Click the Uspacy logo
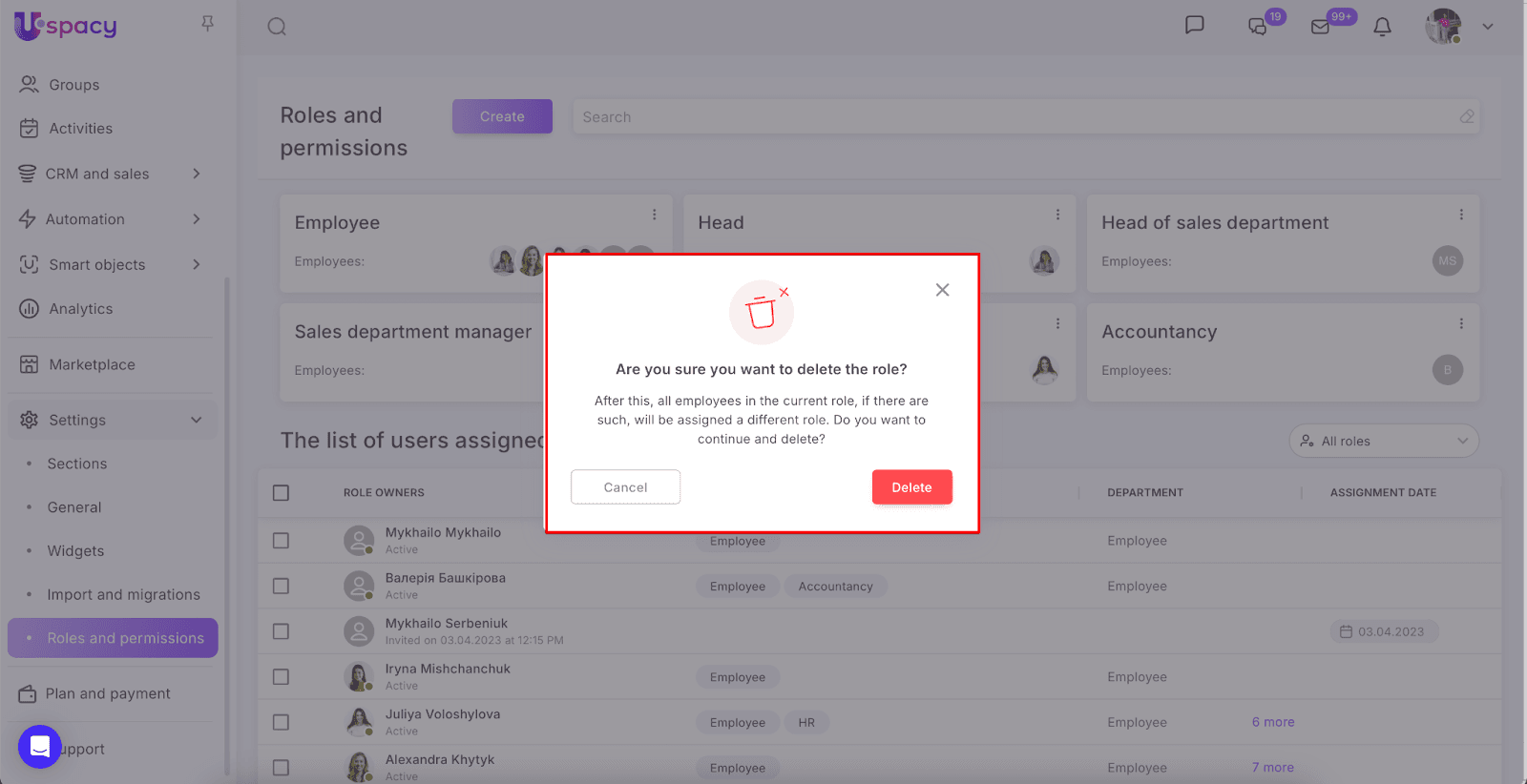Viewport: 1527px width, 784px height. coord(66,26)
